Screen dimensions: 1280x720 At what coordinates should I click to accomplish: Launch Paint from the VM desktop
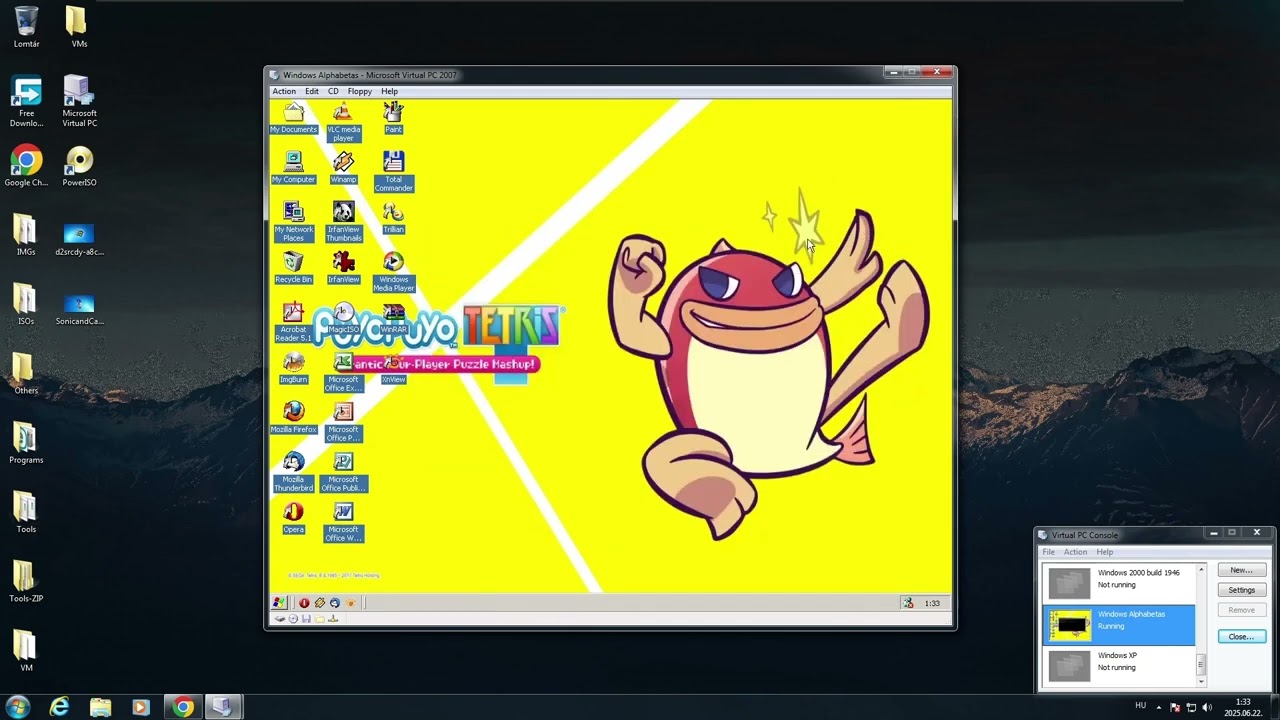(393, 118)
